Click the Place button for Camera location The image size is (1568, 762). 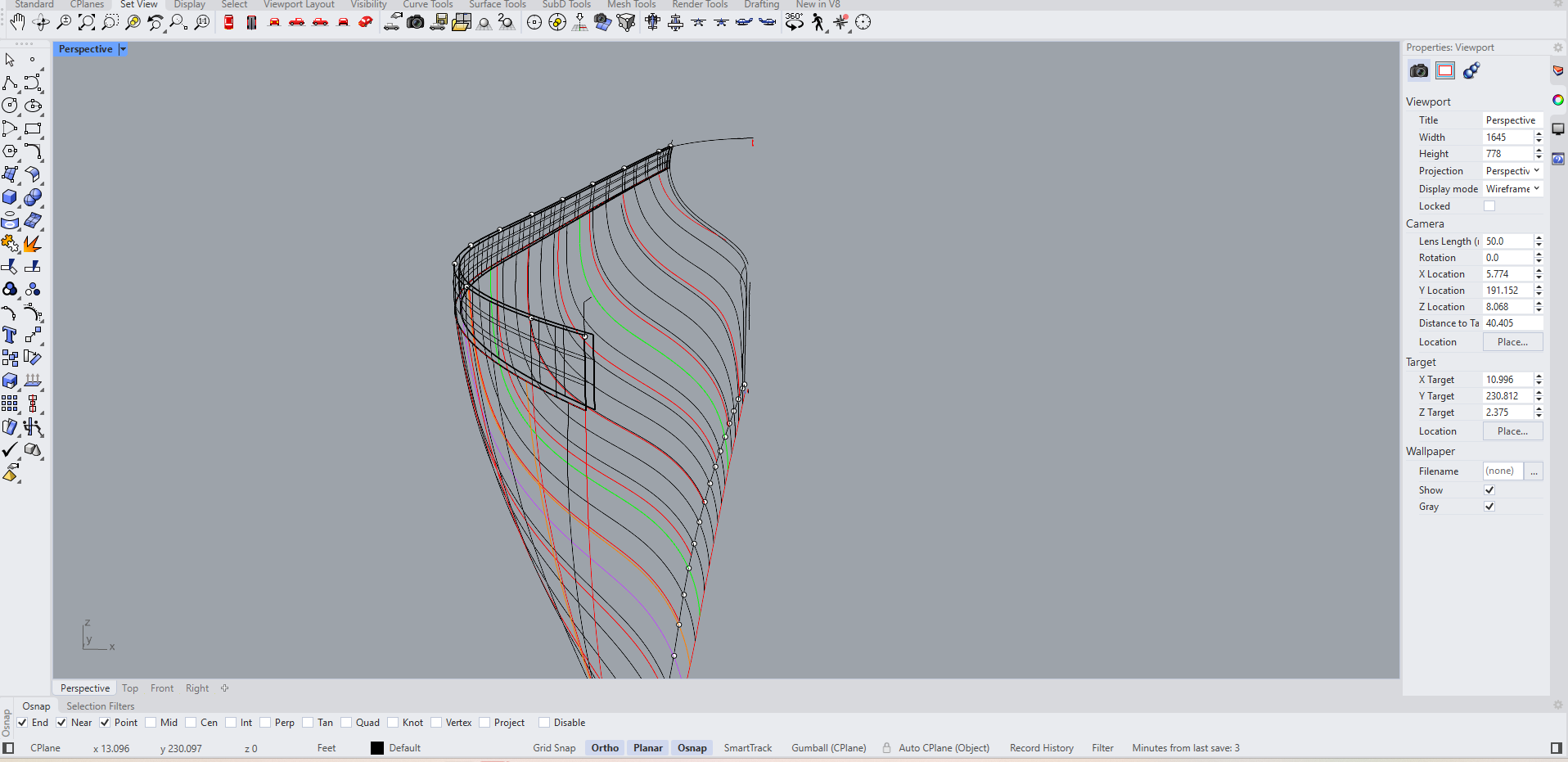pos(1512,342)
